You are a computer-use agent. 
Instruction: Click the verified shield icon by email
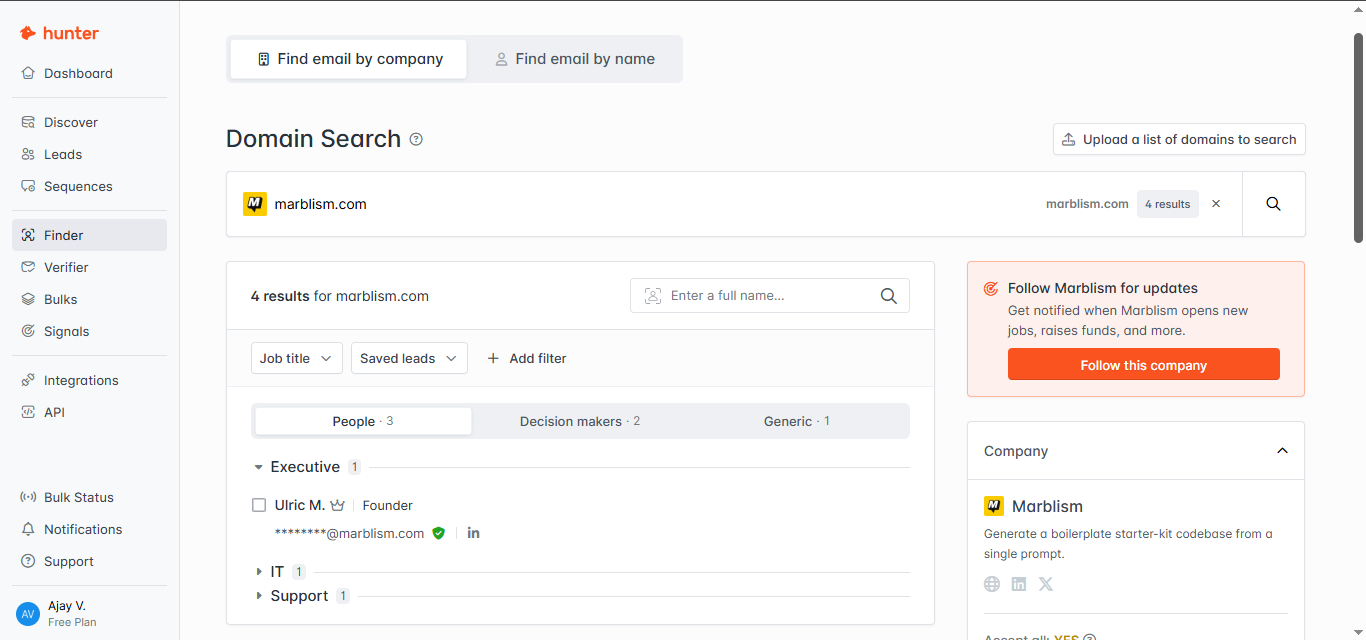click(438, 533)
